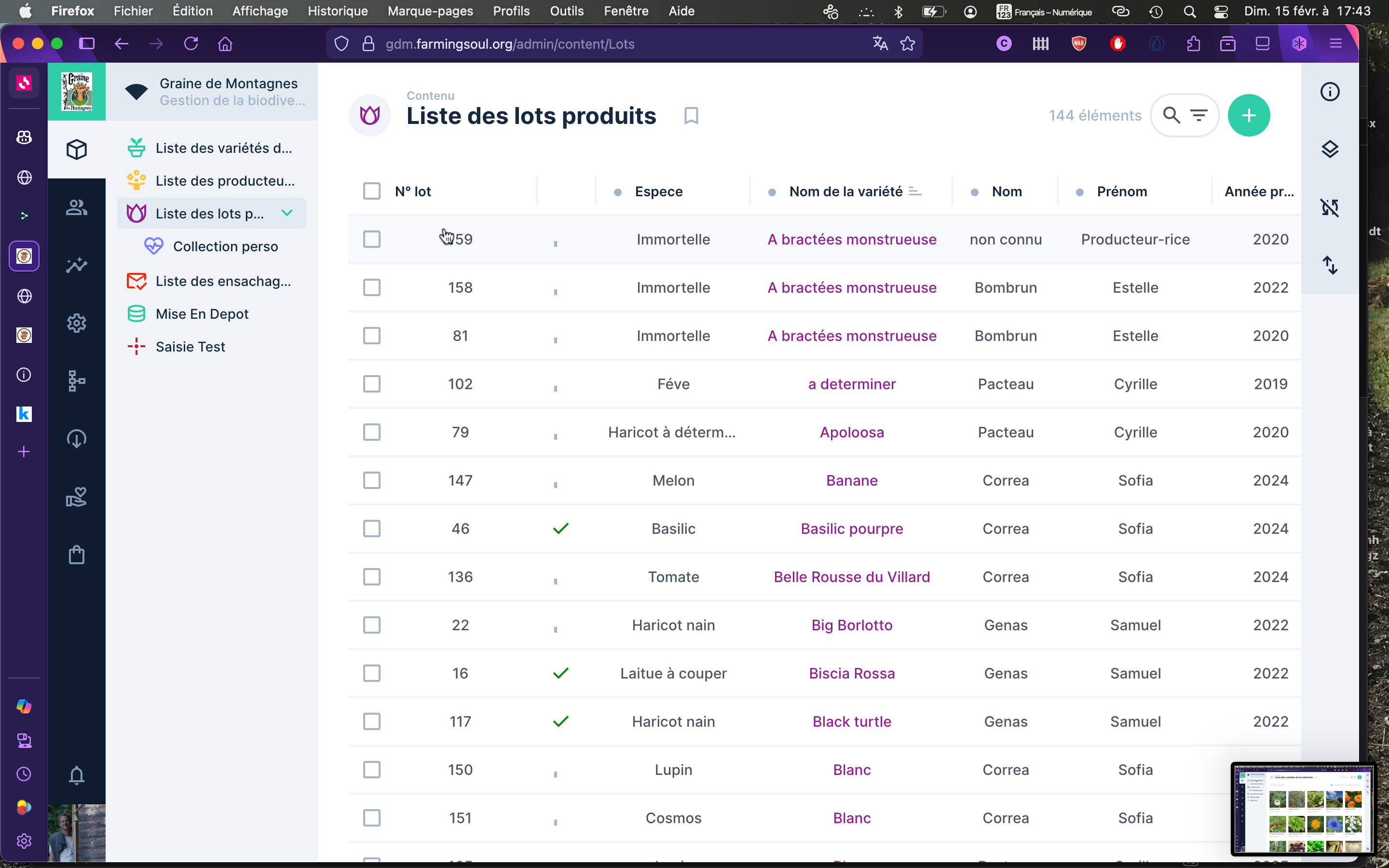Open the Marque-pages menu
Image resolution: width=1389 pixels, height=868 pixels.
click(430, 11)
